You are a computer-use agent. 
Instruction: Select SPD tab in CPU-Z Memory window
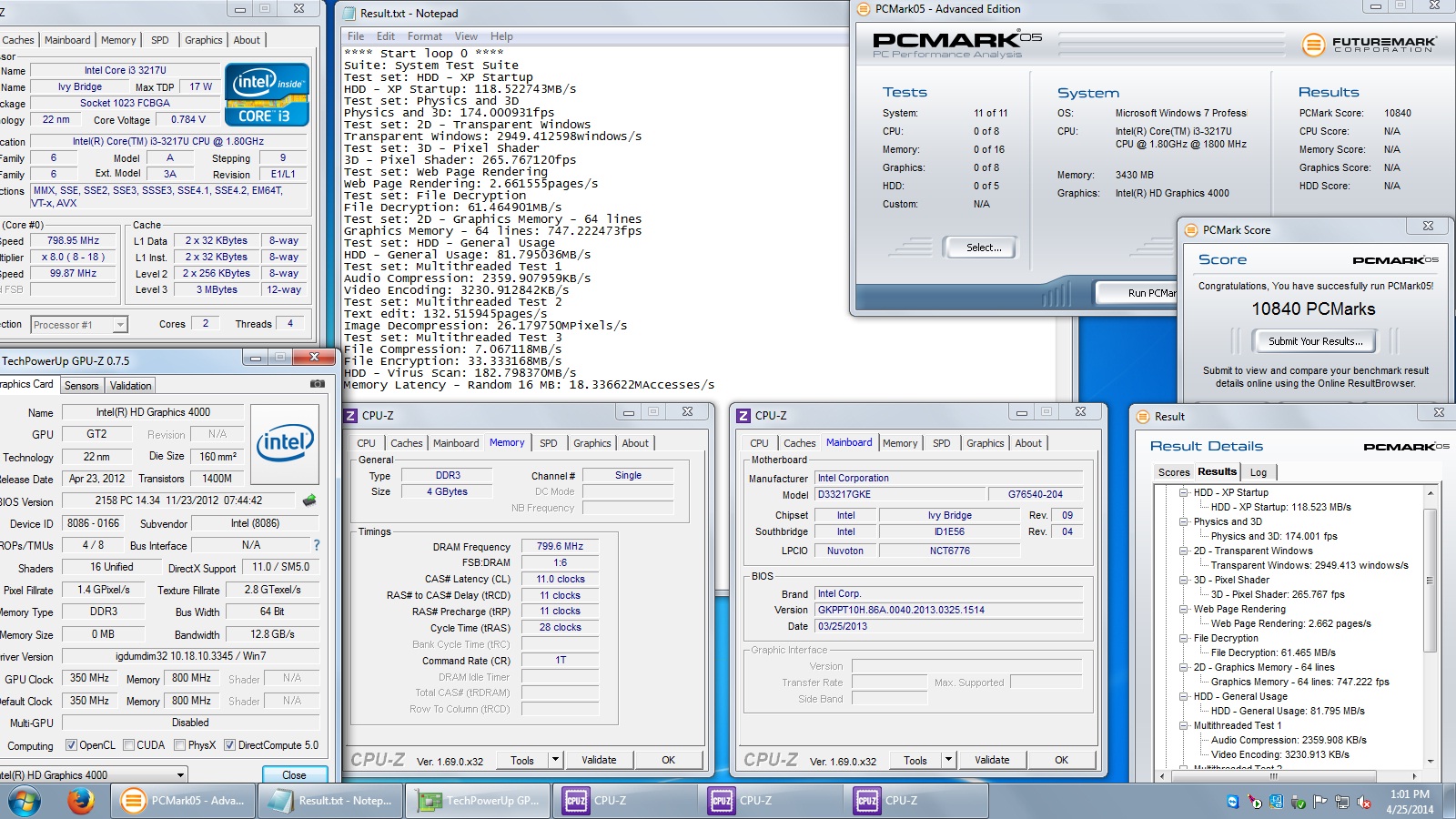coord(548,443)
